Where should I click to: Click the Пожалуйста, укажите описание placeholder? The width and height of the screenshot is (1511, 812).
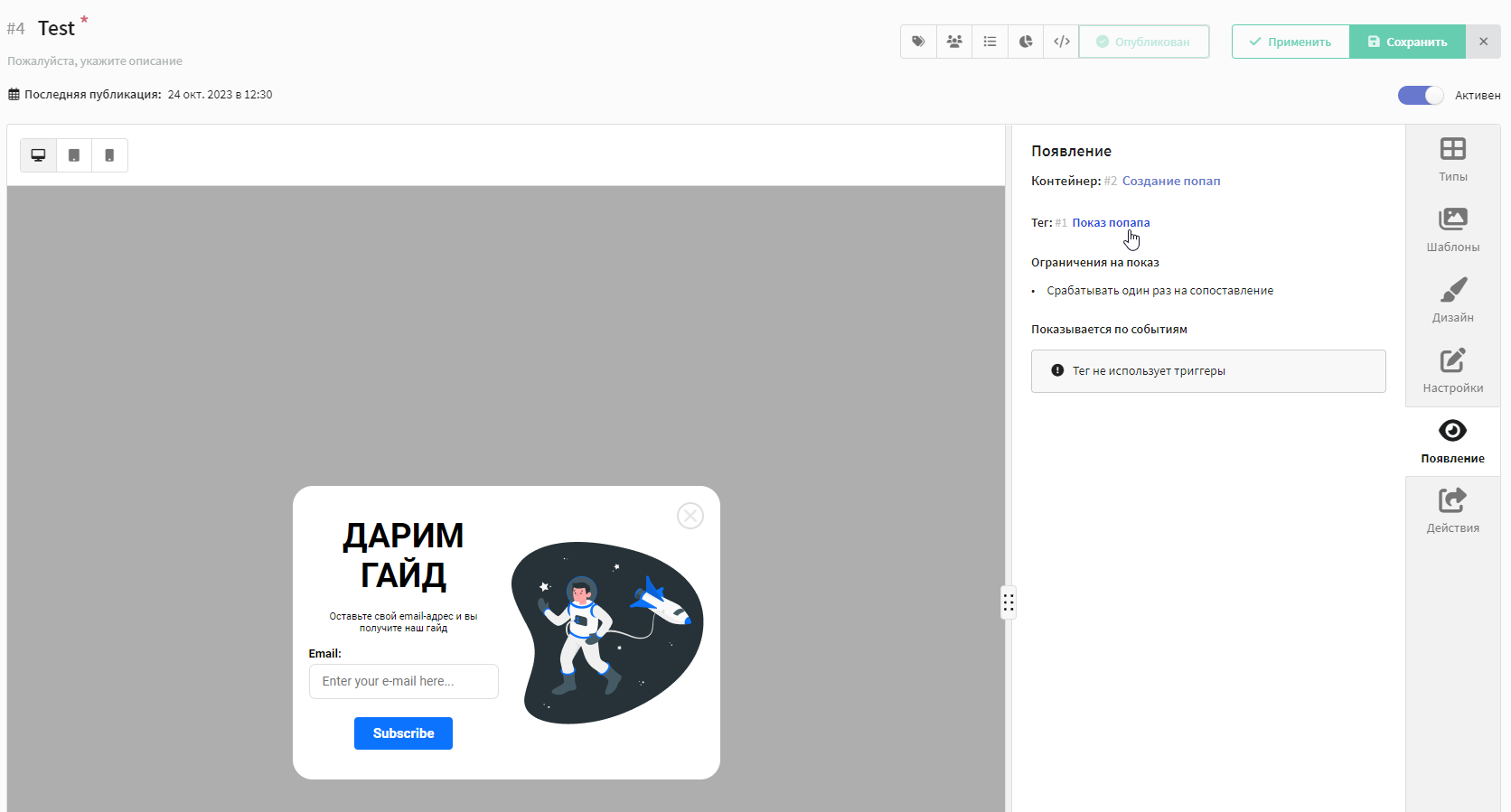click(95, 61)
